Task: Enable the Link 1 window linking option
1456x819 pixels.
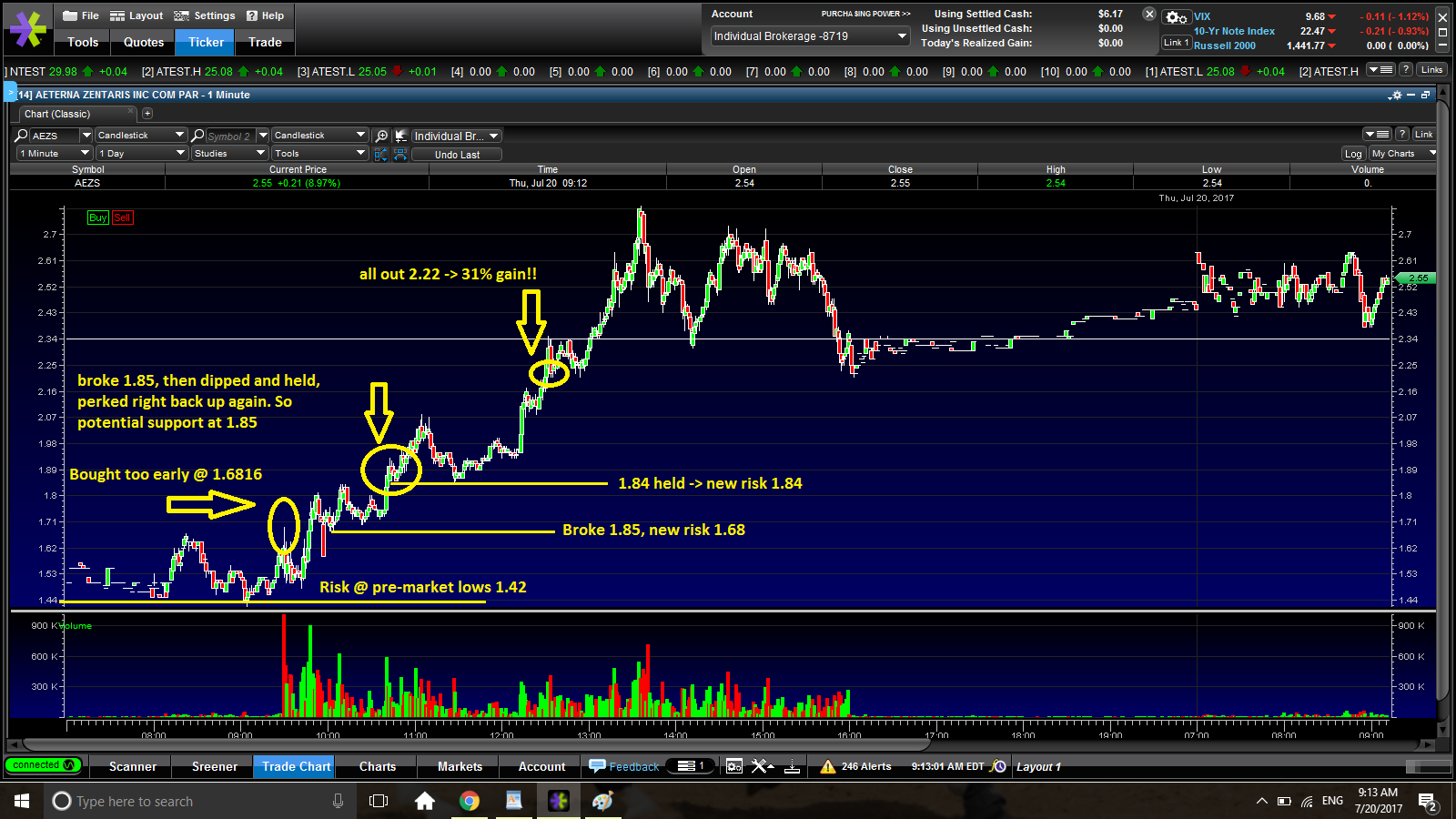Action: point(1176,42)
